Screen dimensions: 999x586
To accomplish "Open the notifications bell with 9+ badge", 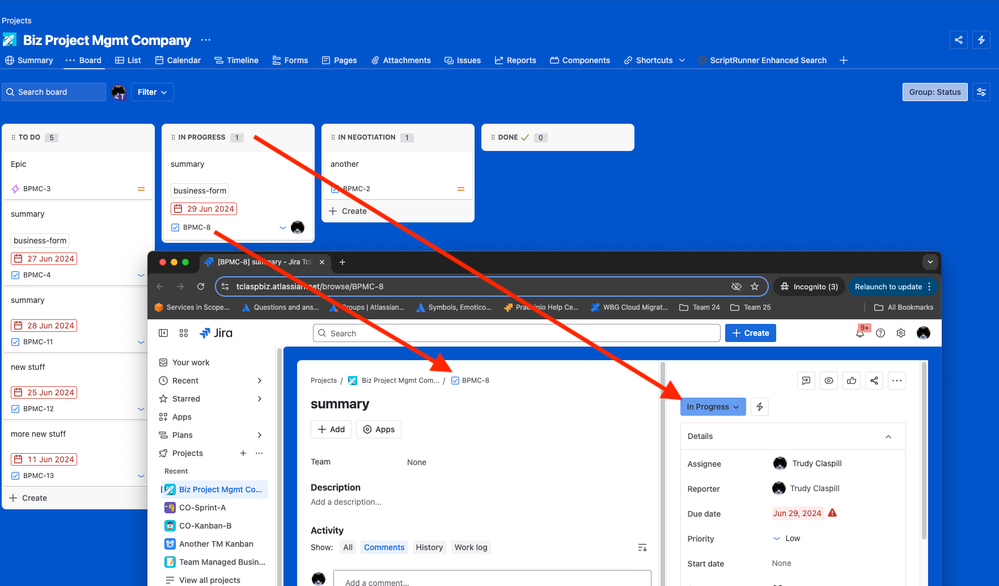I will pos(860,332).
